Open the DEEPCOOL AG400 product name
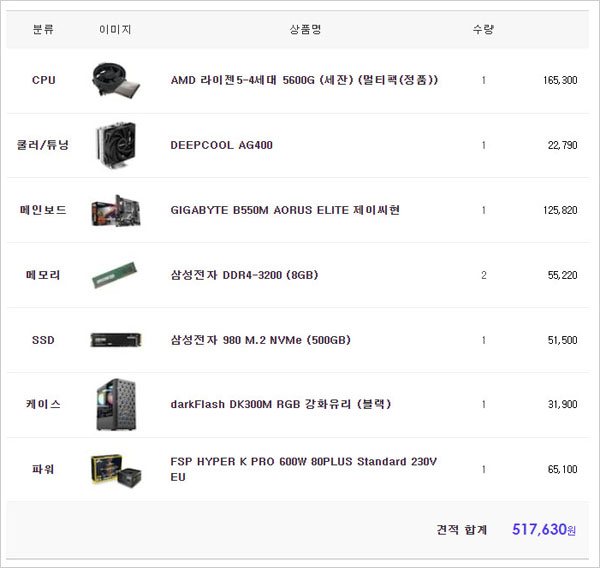Screen dimensions: 600x568 tap(222, 145)
